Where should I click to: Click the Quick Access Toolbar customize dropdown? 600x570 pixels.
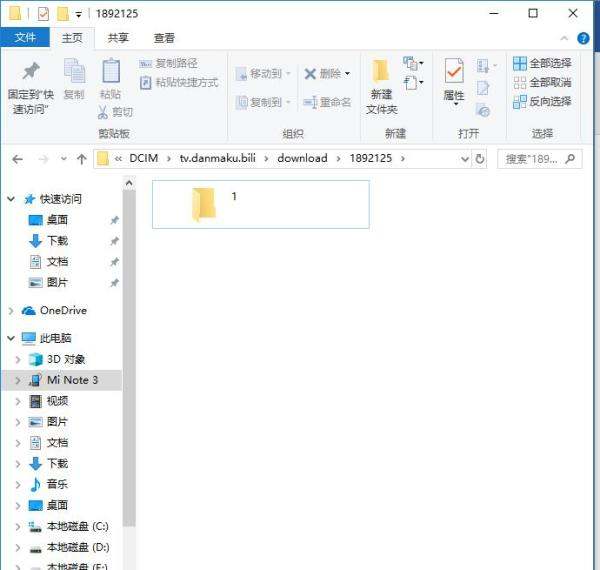pos(78,15)
